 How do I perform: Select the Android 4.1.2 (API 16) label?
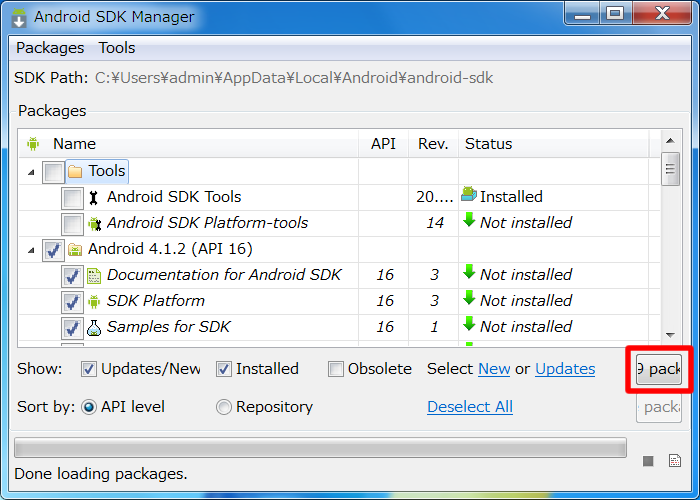click(x=170, y=249)
